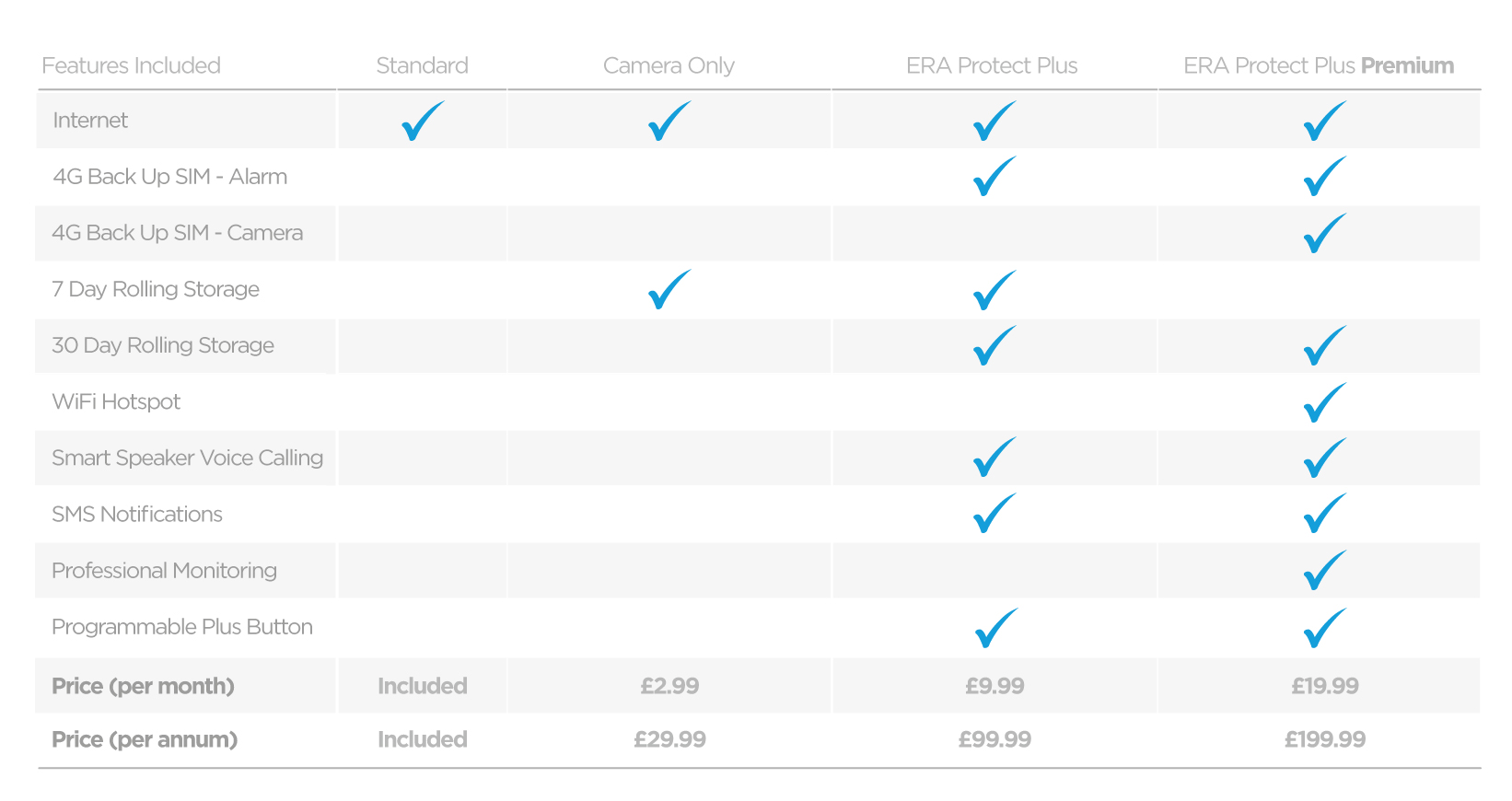Image resolution: width=1512 pixels, height=801 pixels.
Task: Click the Professional Monitoring feature label
Action: coord(164,571)
